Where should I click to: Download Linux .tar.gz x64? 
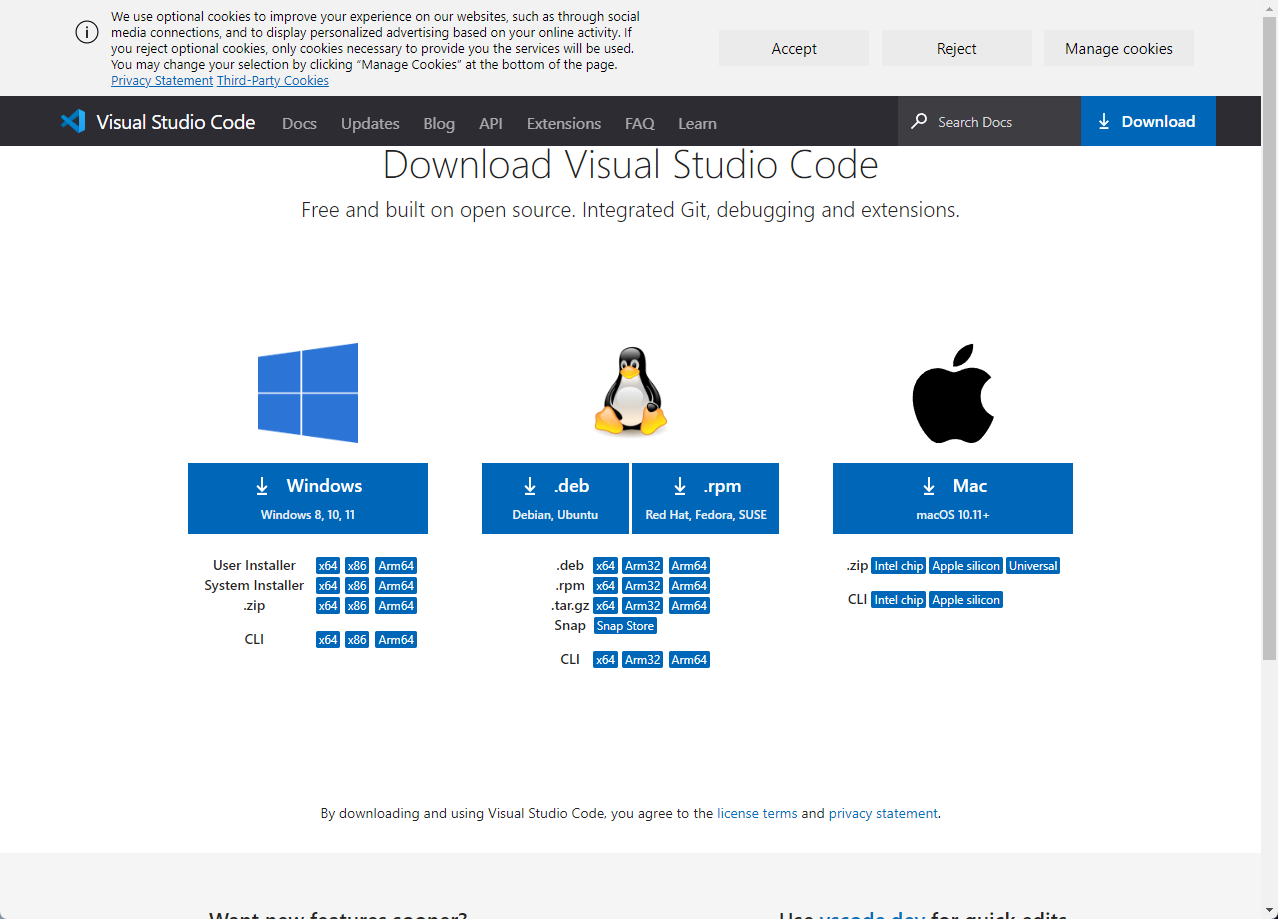[x=605, y=606]
